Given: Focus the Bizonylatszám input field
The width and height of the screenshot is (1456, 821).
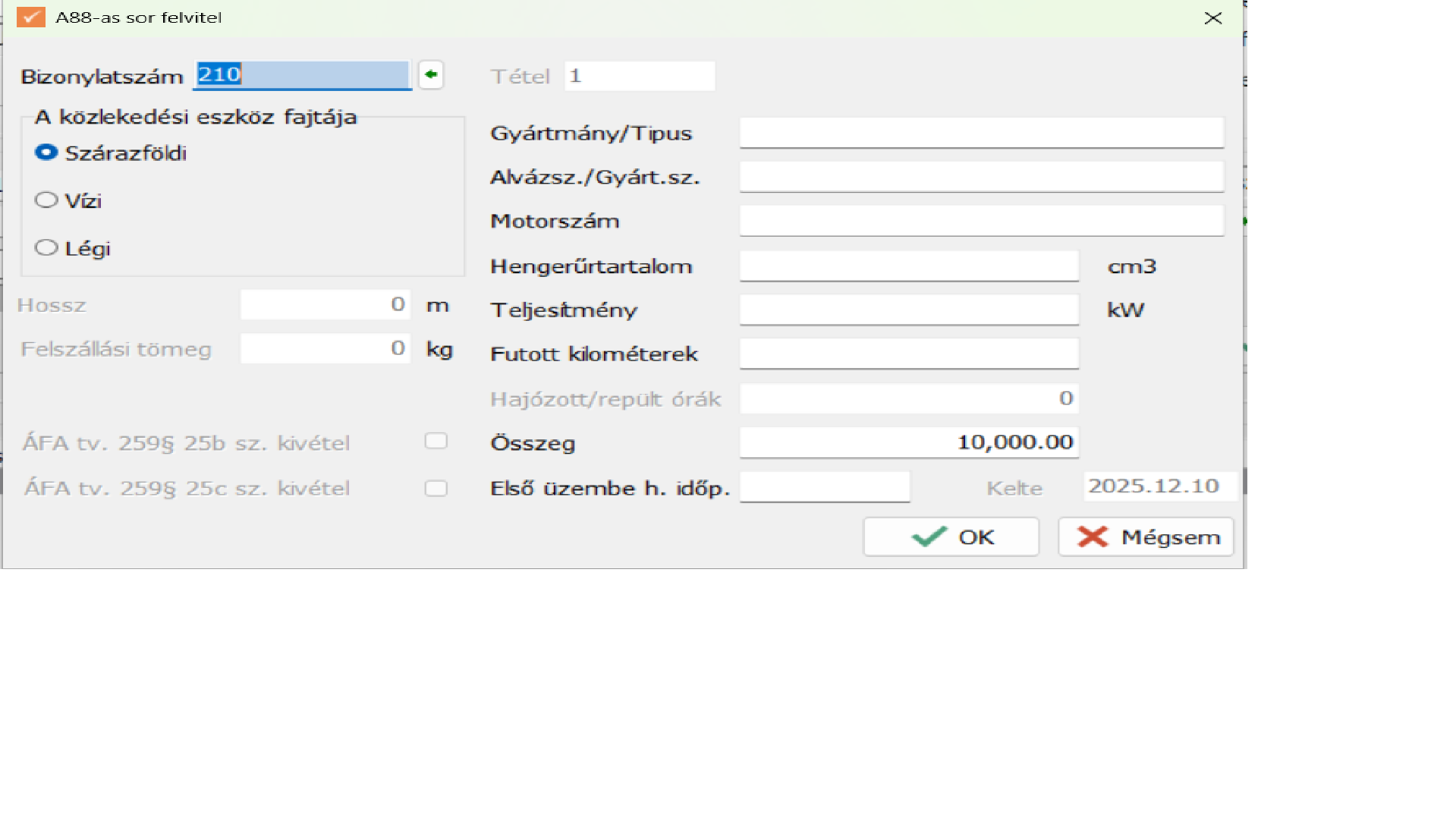Looking at the screenshot, I should pos(302,75).
